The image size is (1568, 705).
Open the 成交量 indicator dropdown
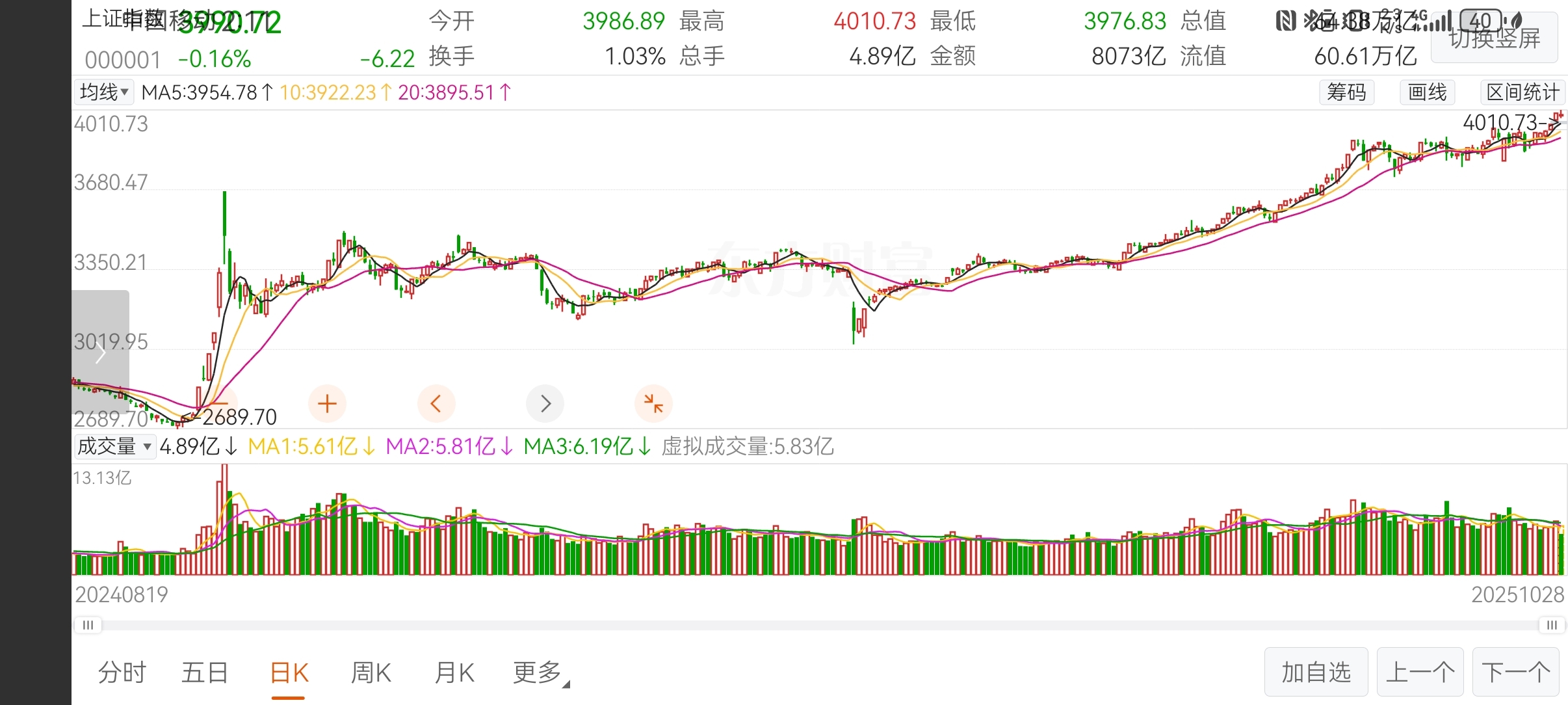(114, 447)
